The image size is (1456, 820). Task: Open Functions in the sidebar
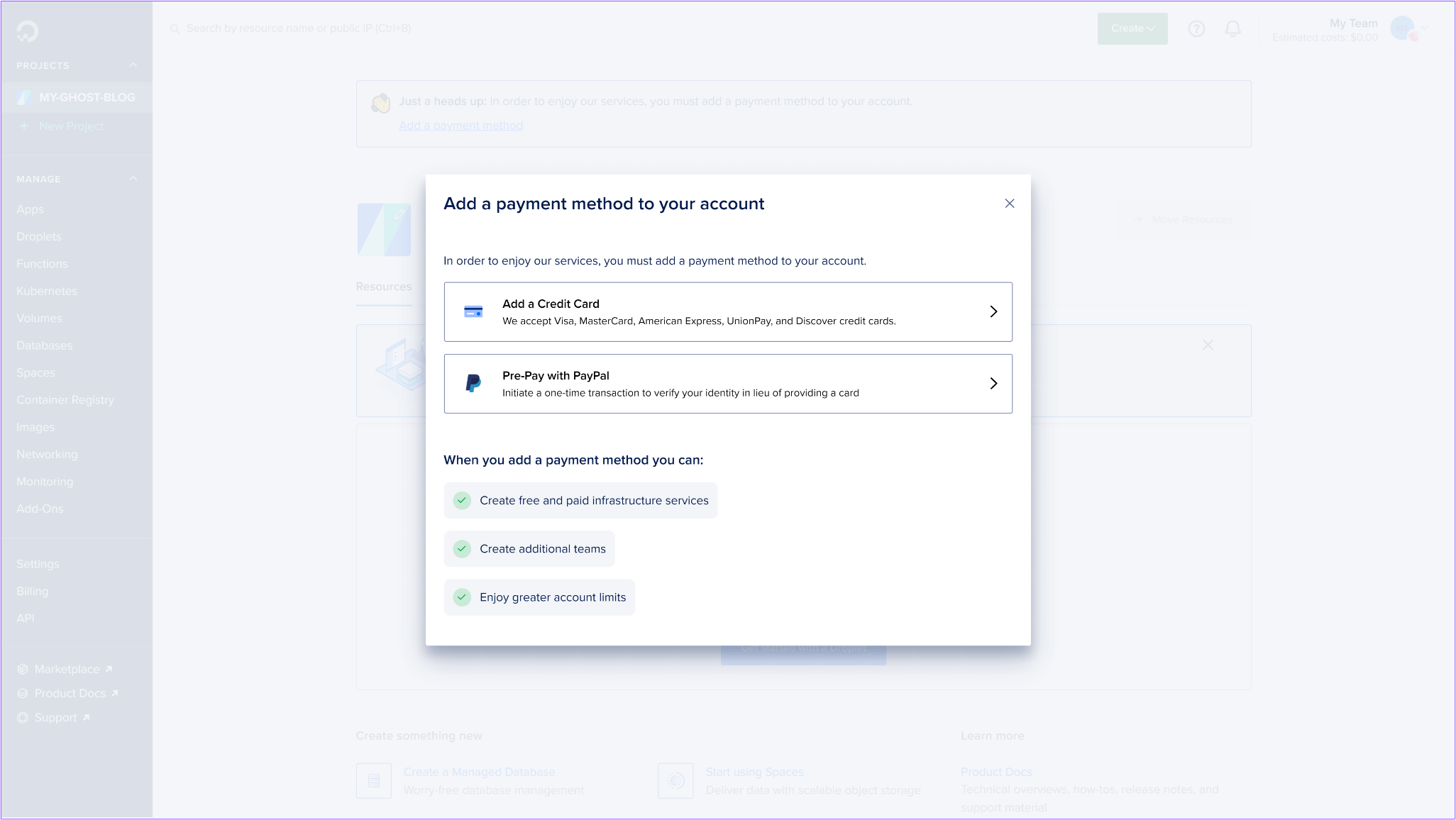coord(42,264)
